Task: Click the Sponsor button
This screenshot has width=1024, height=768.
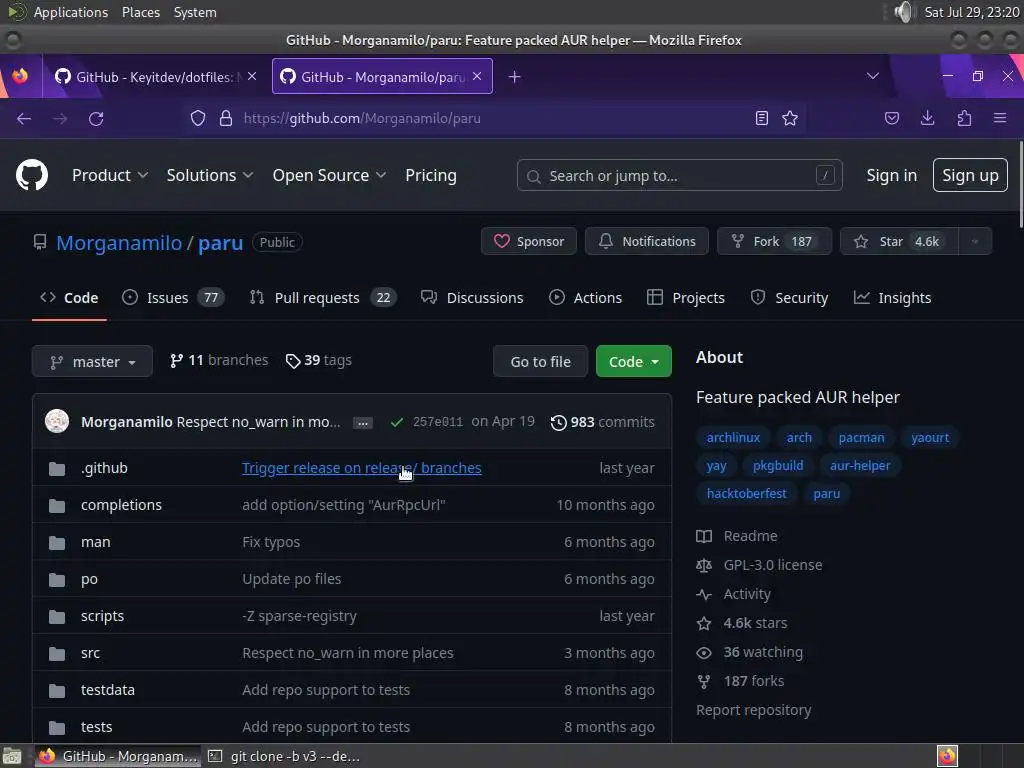Action: [529, 241]
